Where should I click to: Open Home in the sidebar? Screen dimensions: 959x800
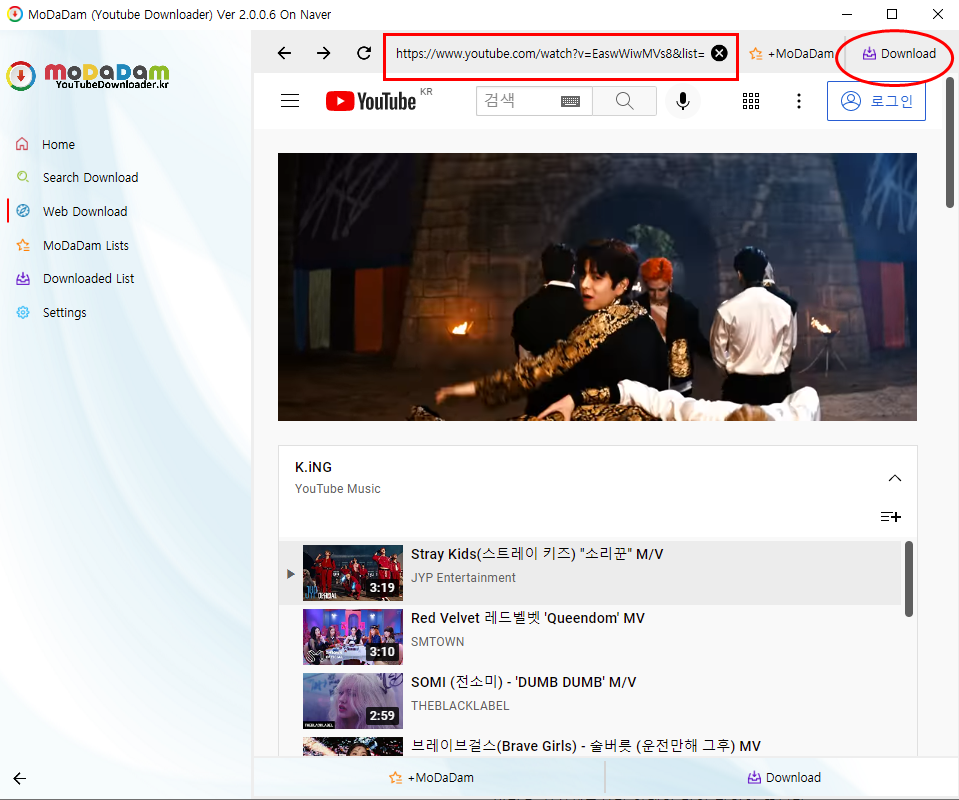tap(59, 144)
